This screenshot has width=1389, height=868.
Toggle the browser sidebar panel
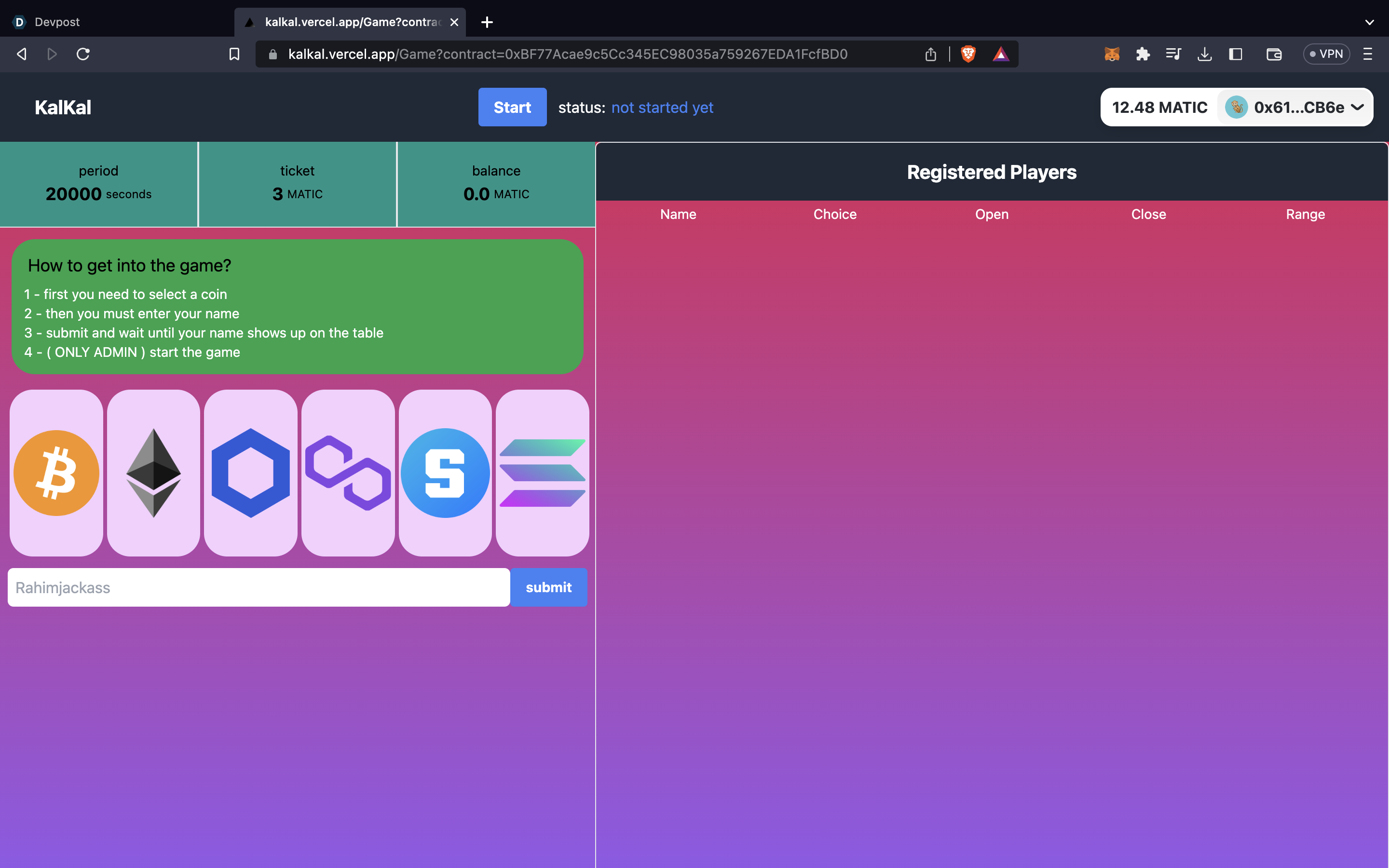1235,54
